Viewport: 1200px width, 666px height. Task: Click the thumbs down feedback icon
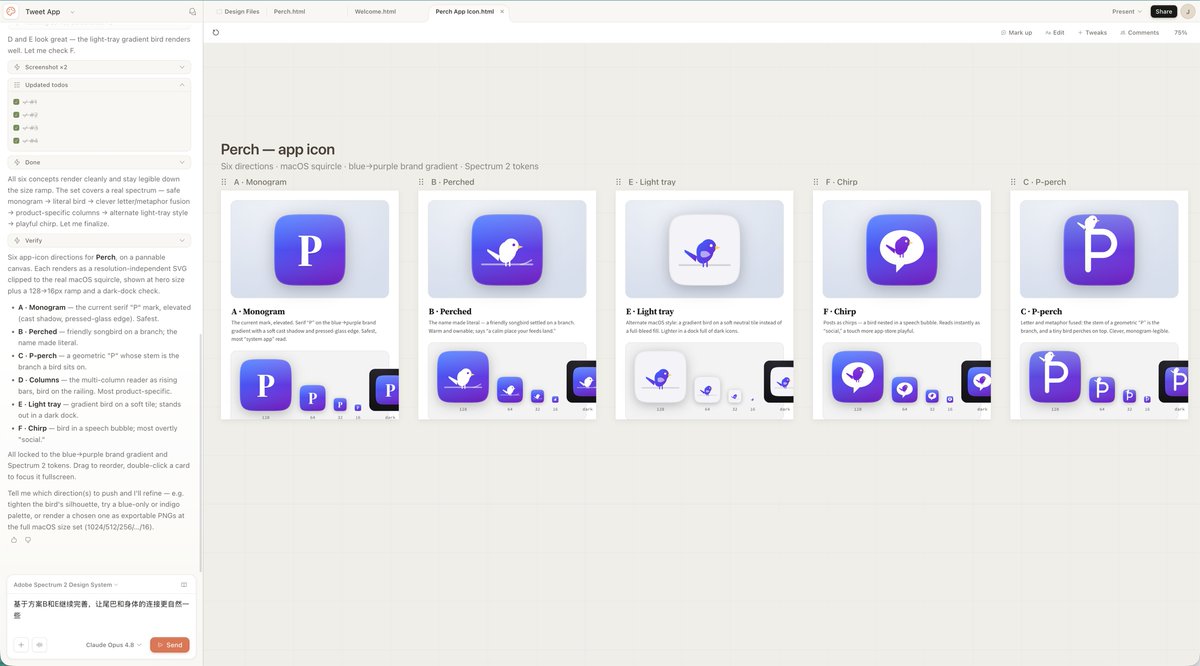pyautogui.click(x=28, y=540)
